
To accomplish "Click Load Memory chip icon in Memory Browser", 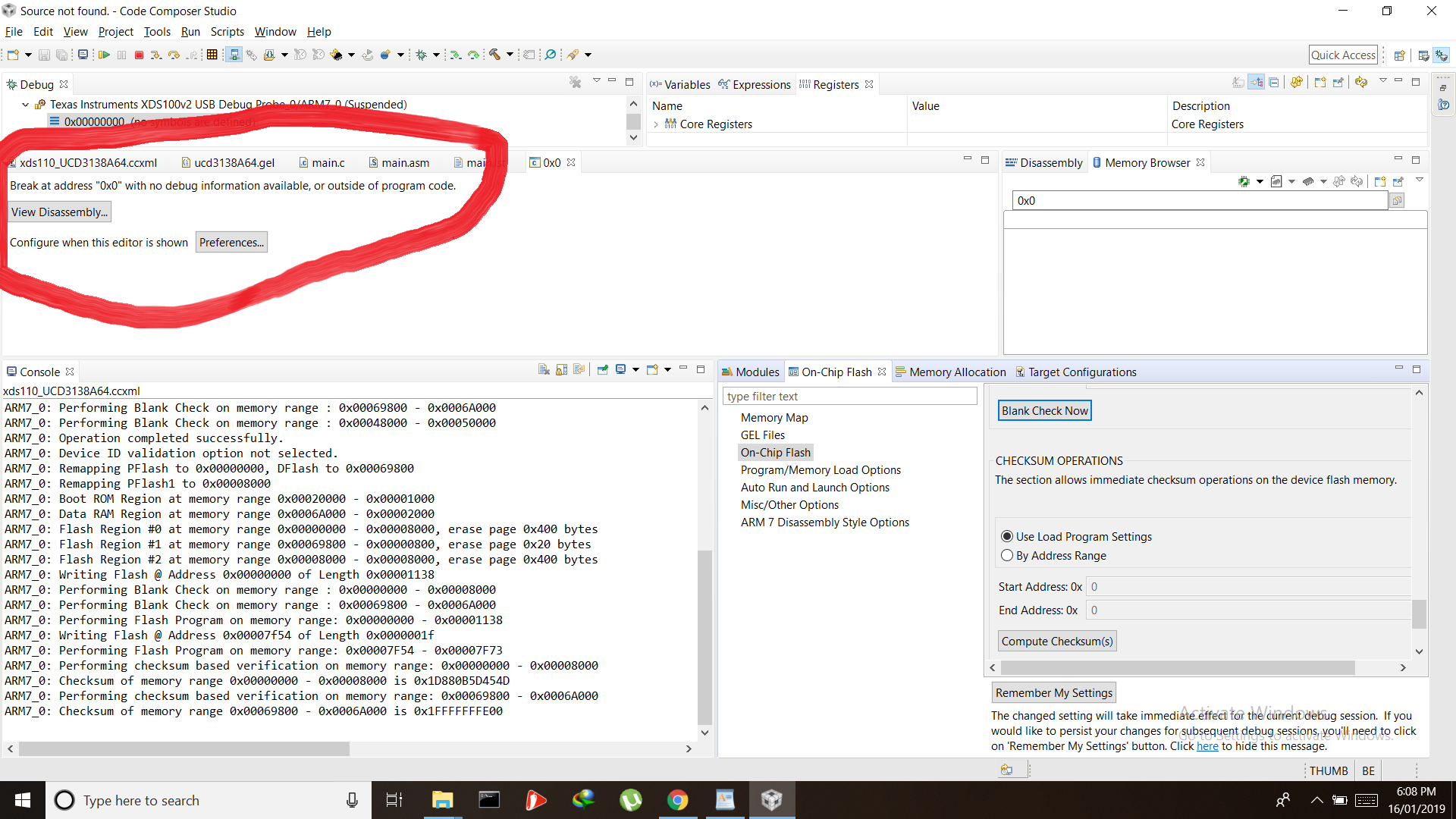I will click(x=1308, y=181).
